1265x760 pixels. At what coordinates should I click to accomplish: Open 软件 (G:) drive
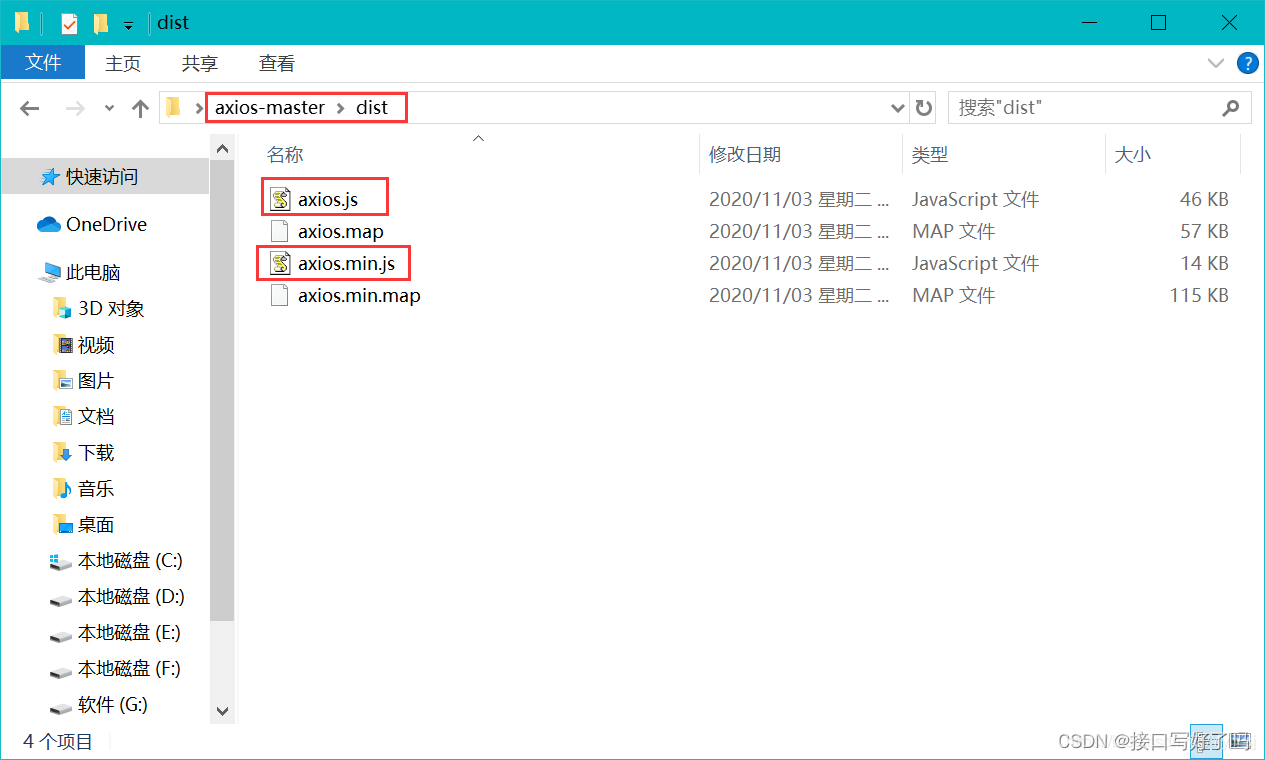(x=113, y=704)
